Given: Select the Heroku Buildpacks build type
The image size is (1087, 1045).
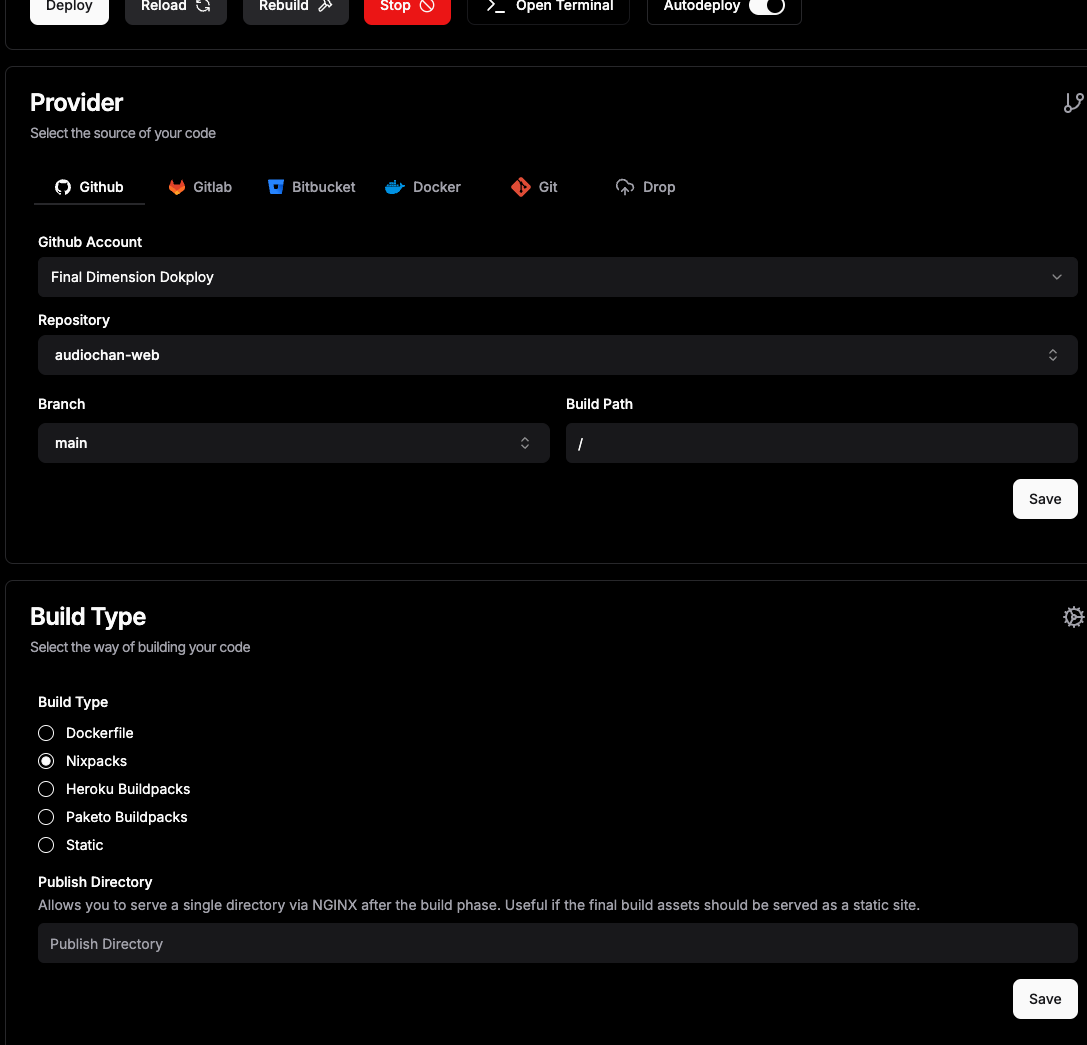Looking at the screenshot, I should (46, 789).
